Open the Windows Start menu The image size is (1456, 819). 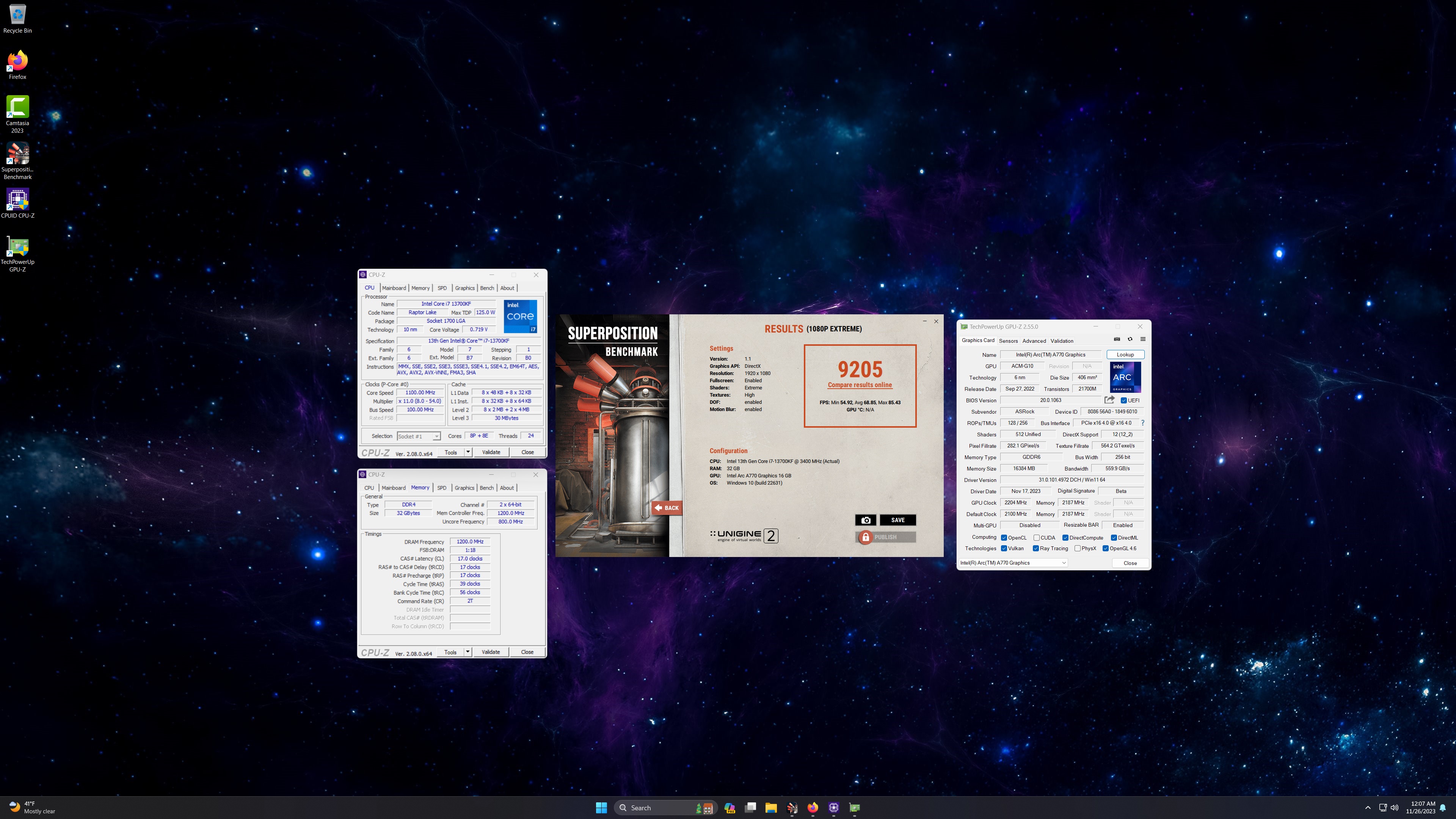601,808
